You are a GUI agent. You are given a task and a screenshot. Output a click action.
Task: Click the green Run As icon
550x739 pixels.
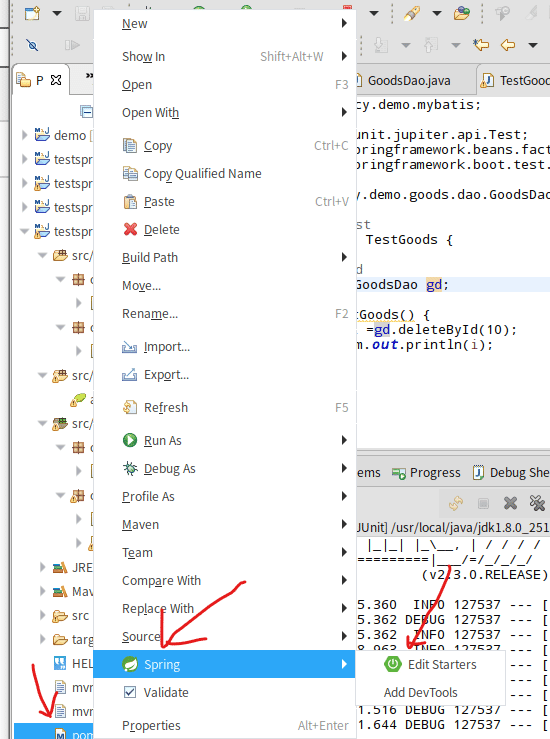[130, 440]
